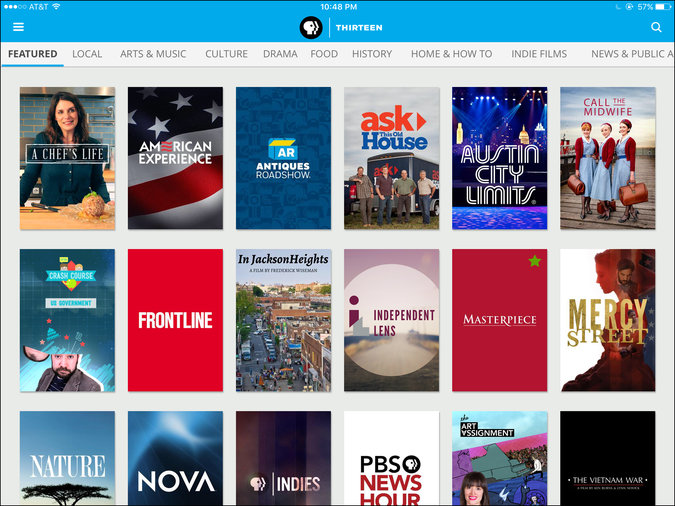This screenshot has height=506, width=675.
Task: Open Independent Lens poster
Action: point(391,320)
